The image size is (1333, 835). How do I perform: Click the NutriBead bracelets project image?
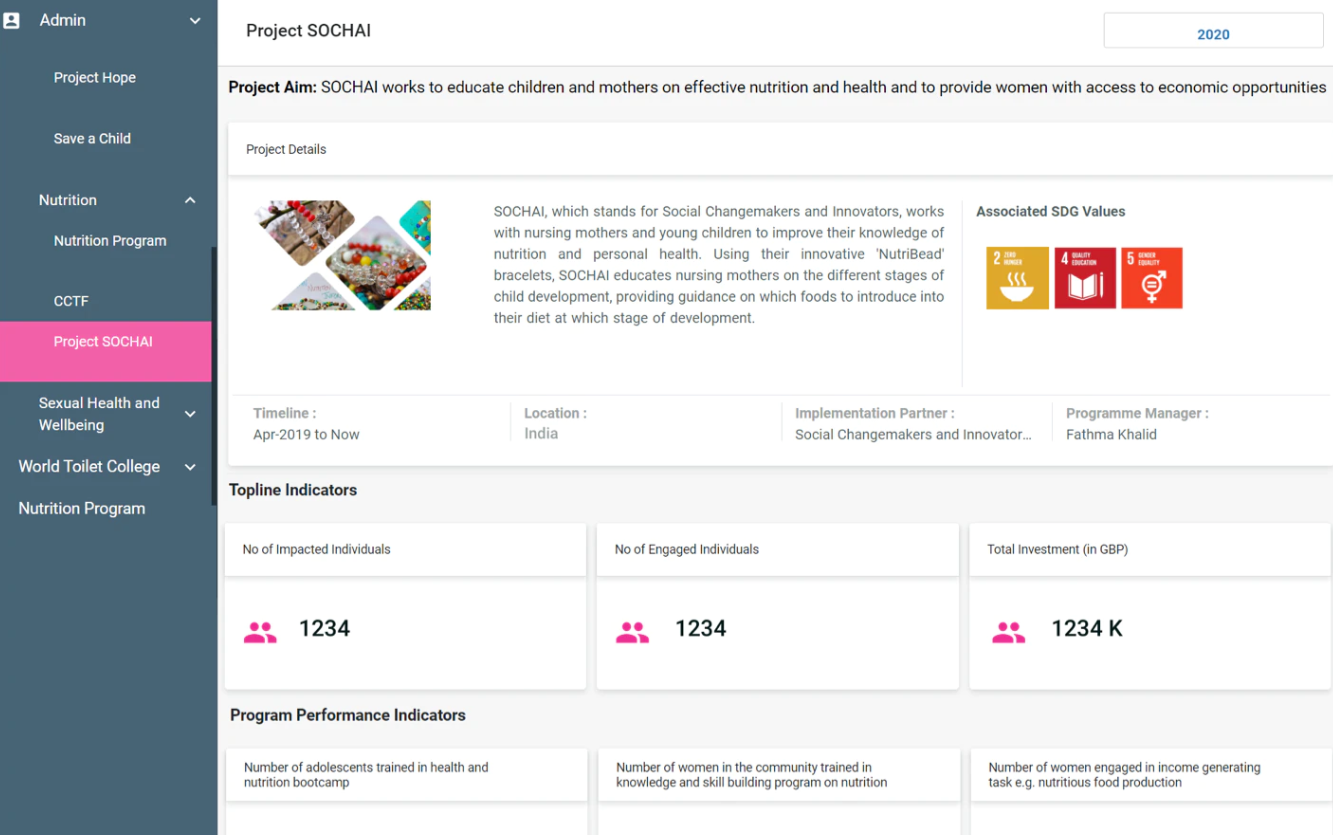(343, 255)
